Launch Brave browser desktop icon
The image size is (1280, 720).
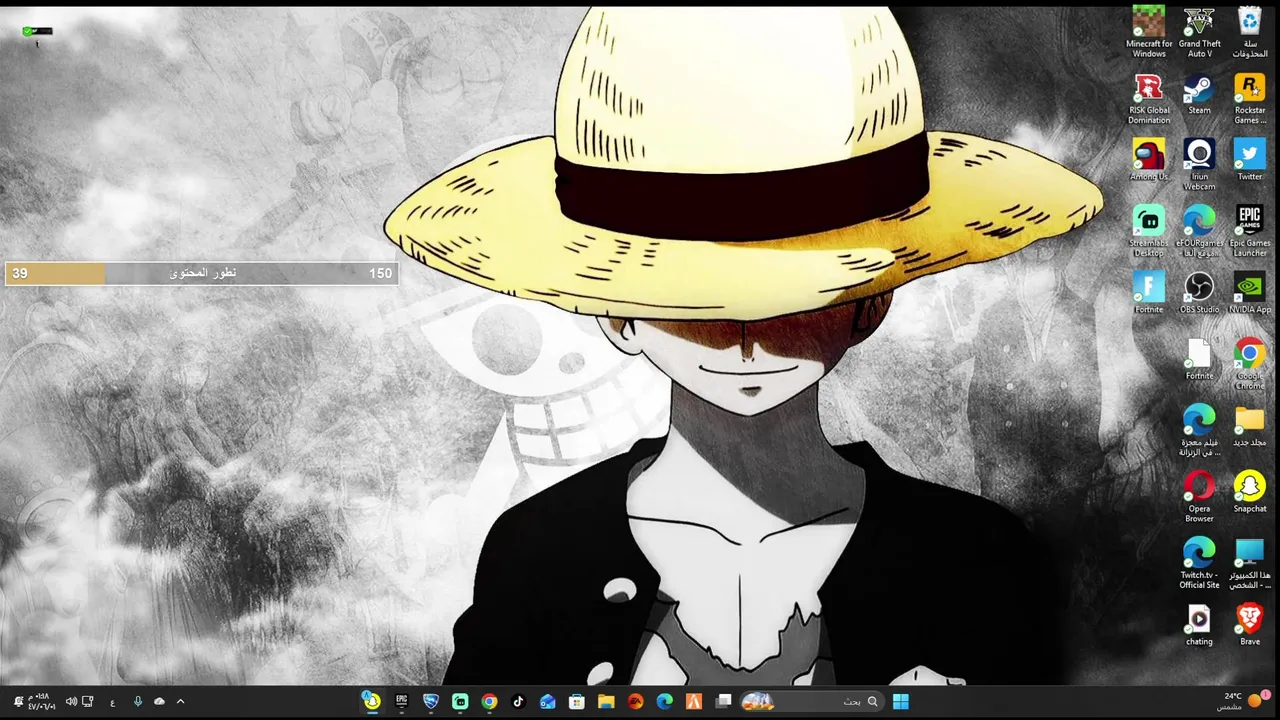point(1250,626)
